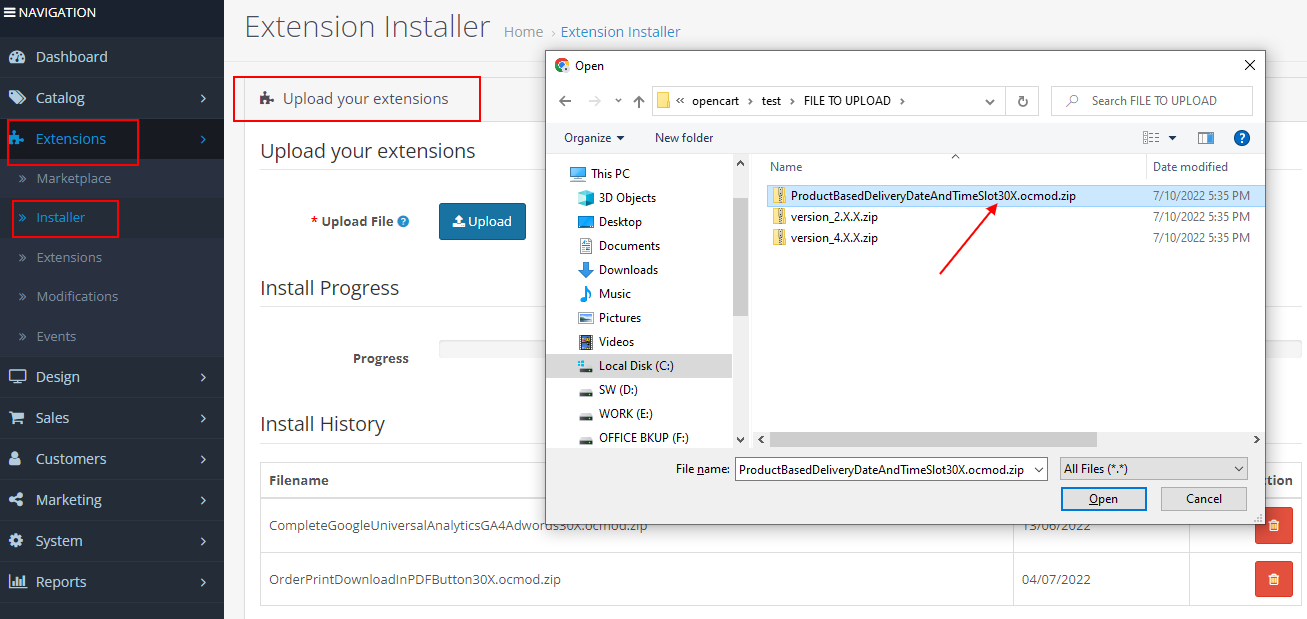1307x619 pixels.
Task: Click the Open button in the dialog
Action: (1103, 499)
